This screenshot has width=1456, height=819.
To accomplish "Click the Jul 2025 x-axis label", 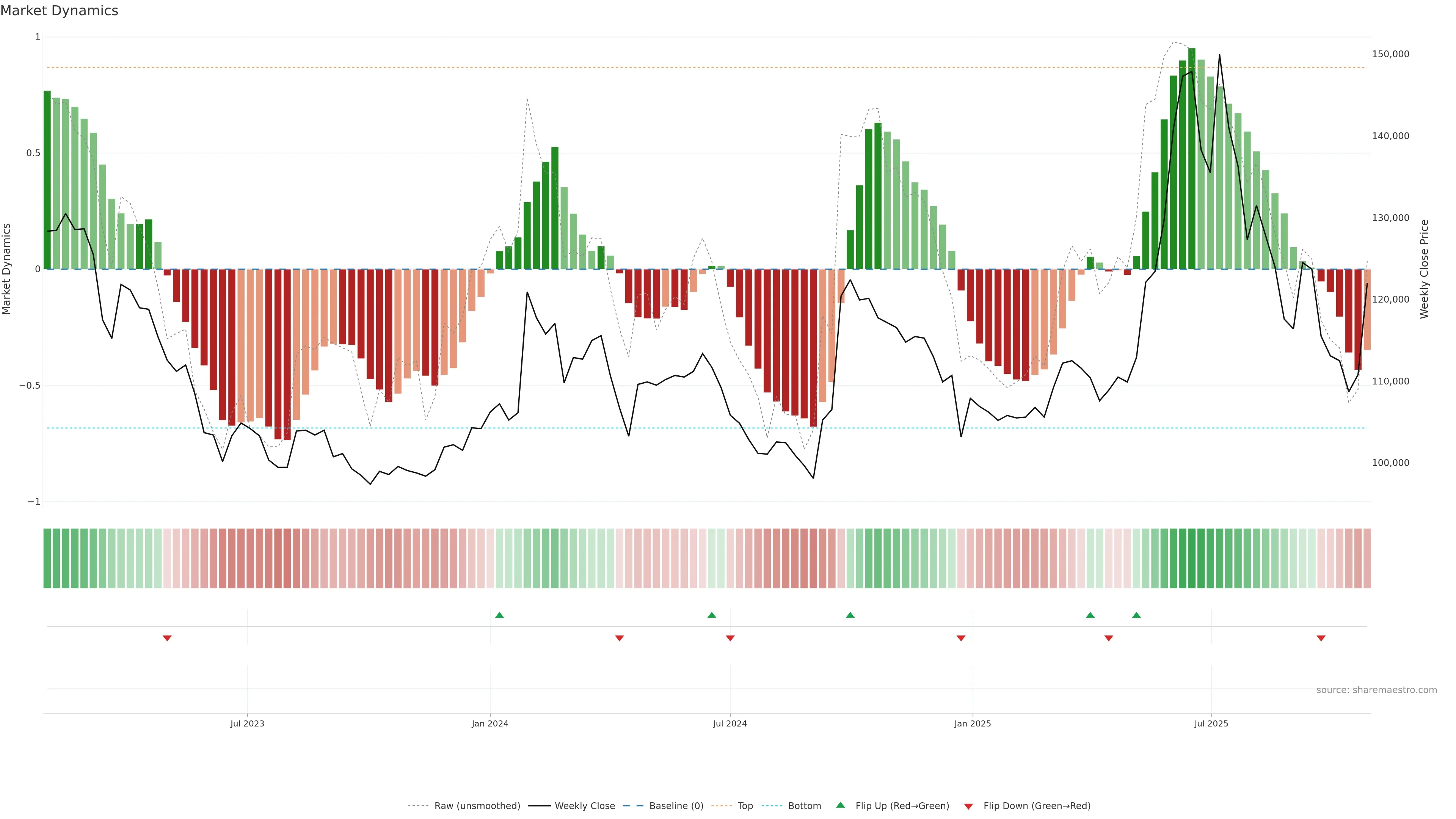I will click(1211, 723).
